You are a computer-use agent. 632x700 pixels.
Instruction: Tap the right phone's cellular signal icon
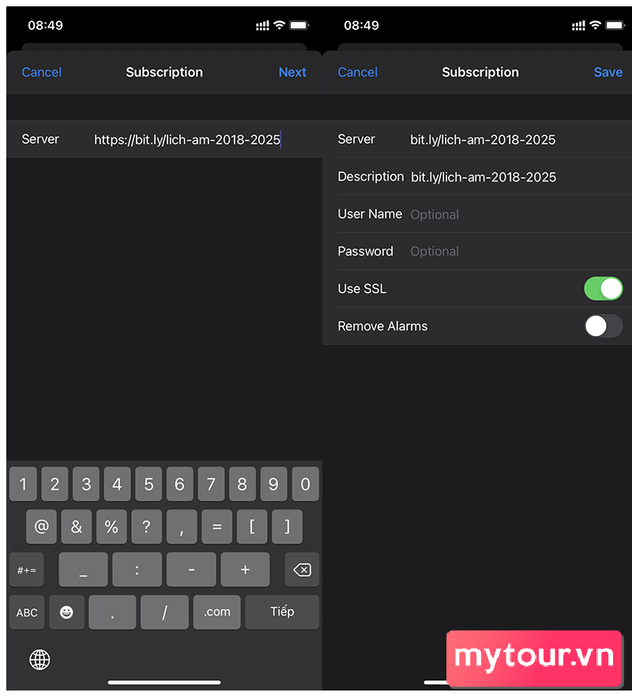pyautogui.click(x=578, y=26)
